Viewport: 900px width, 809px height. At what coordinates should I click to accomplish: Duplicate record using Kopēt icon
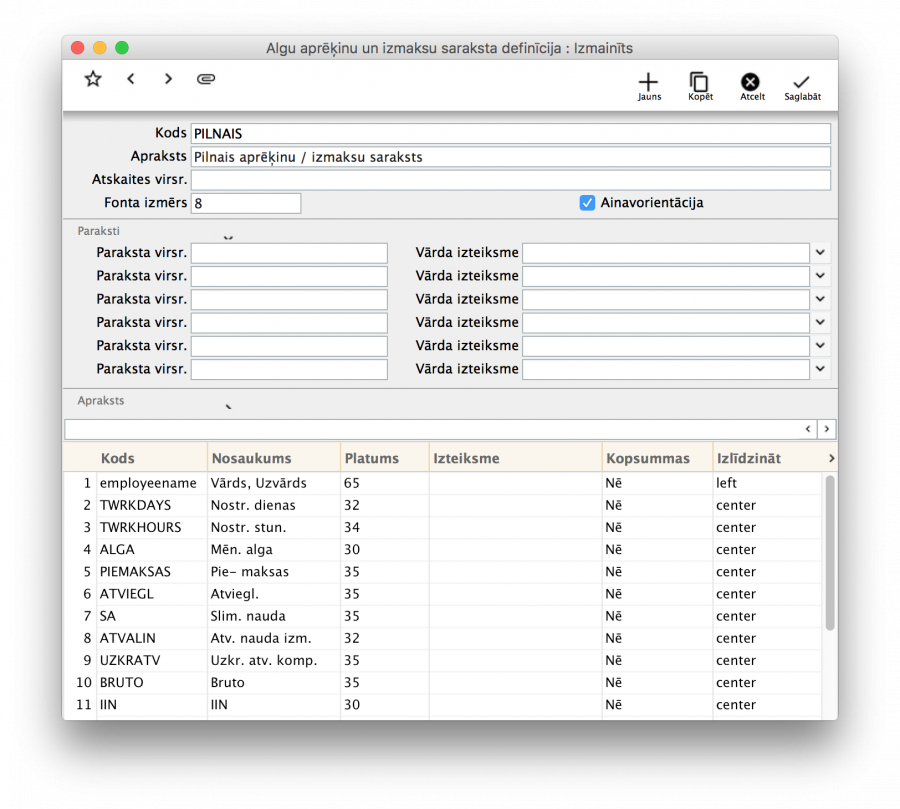pyautogui.click(x=700, y=85)
